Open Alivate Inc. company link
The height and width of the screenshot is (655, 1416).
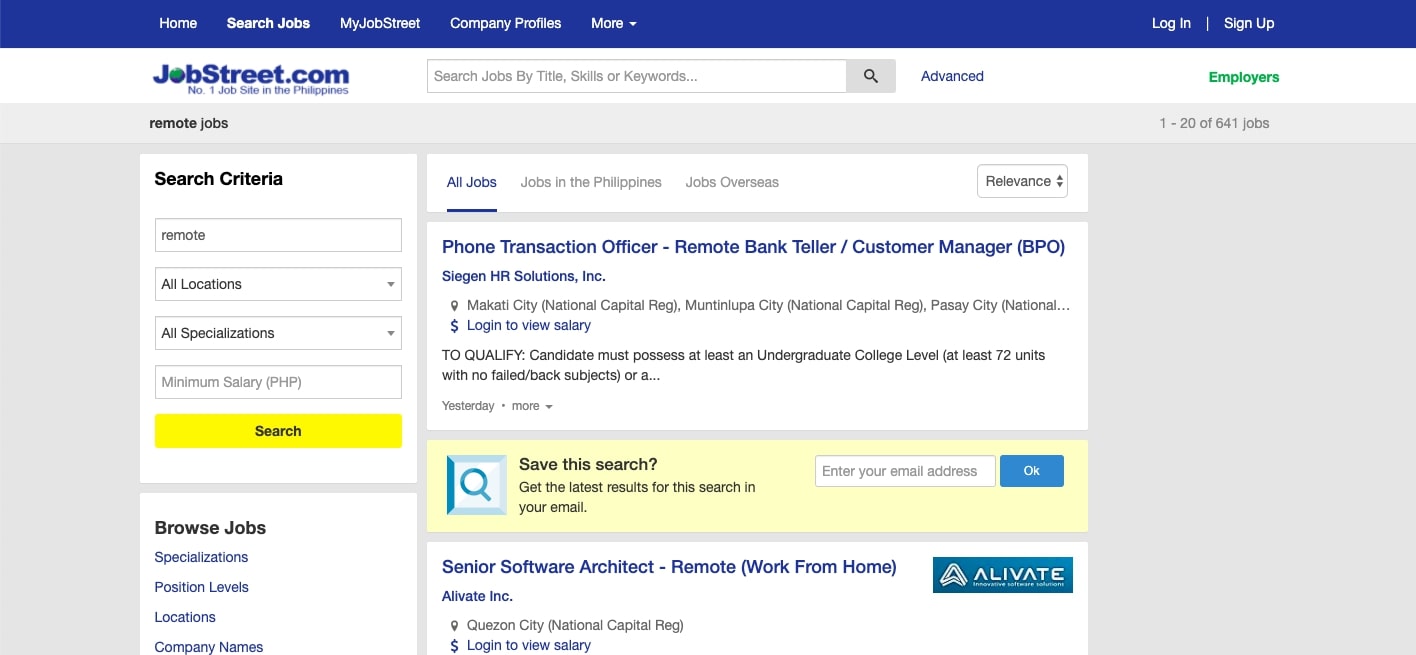(x=477, y=596)
